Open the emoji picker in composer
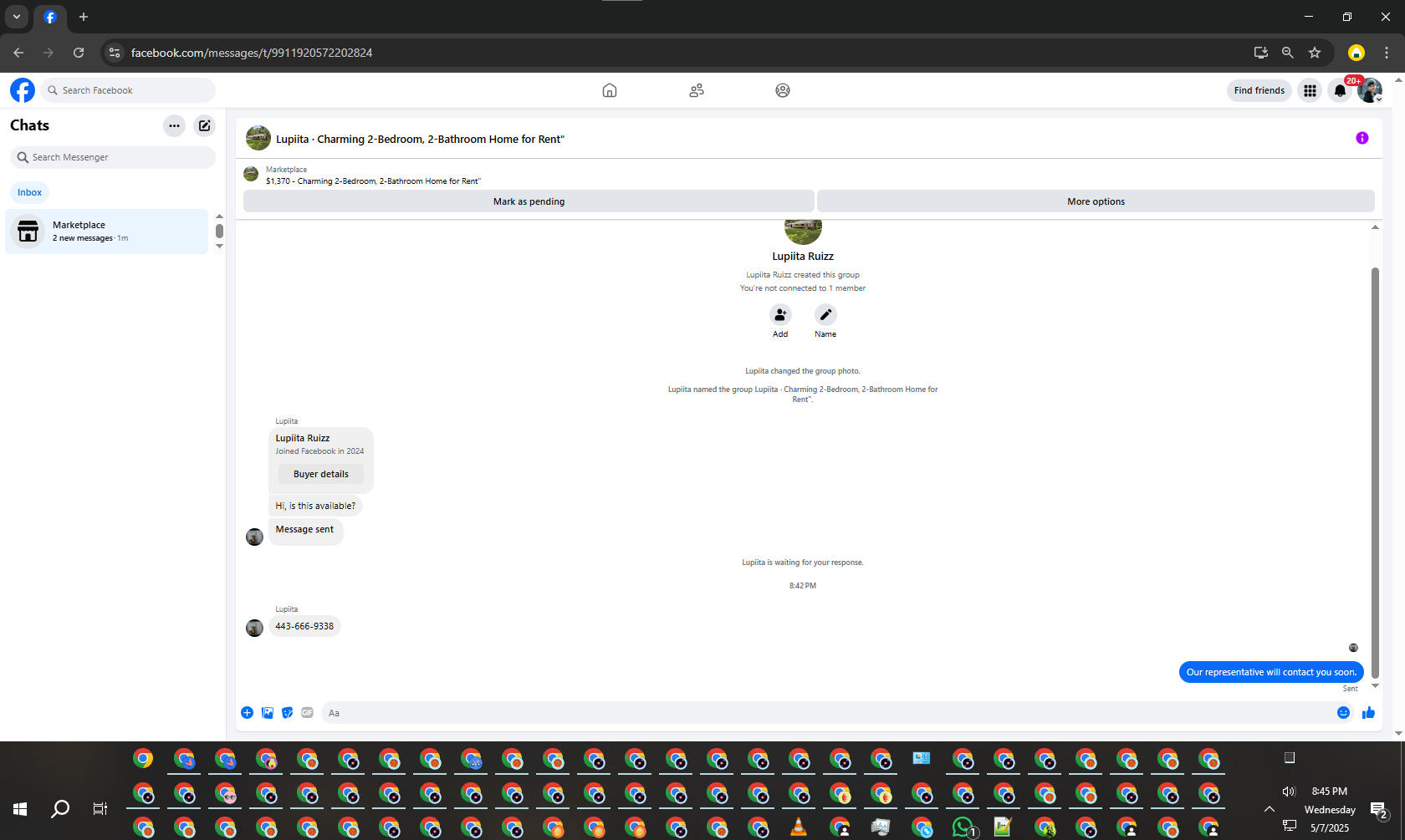The image size is (1405, 840). (x=1343, y=713)
